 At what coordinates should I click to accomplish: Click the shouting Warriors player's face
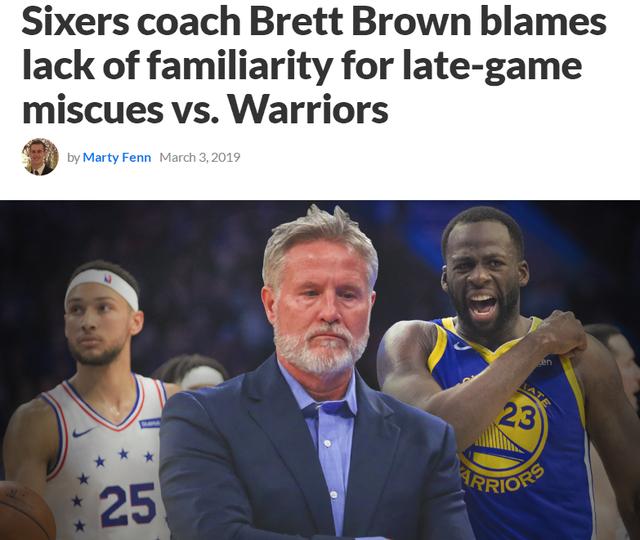click(x=484, y=282)
